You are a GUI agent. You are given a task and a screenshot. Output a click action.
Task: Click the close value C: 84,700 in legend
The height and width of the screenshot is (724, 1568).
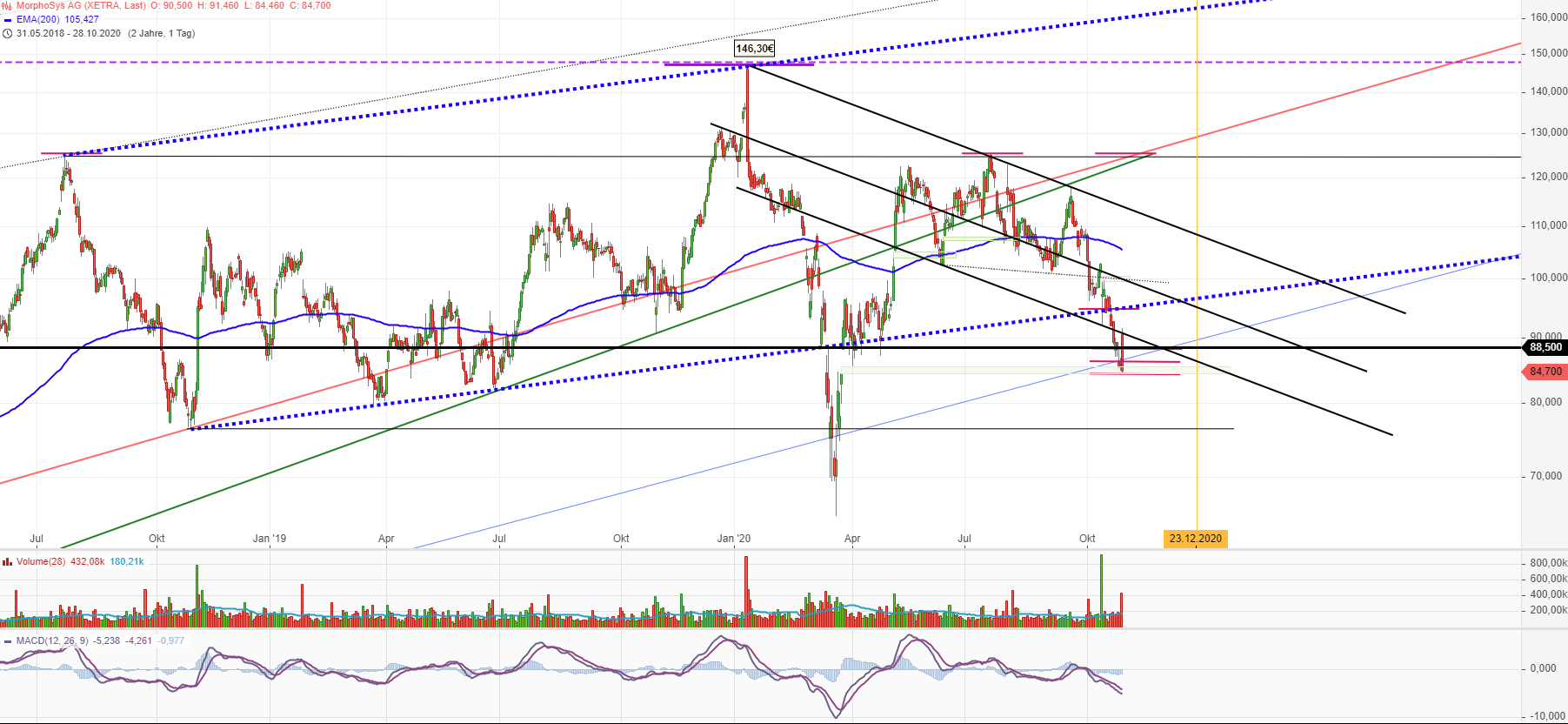310,5
